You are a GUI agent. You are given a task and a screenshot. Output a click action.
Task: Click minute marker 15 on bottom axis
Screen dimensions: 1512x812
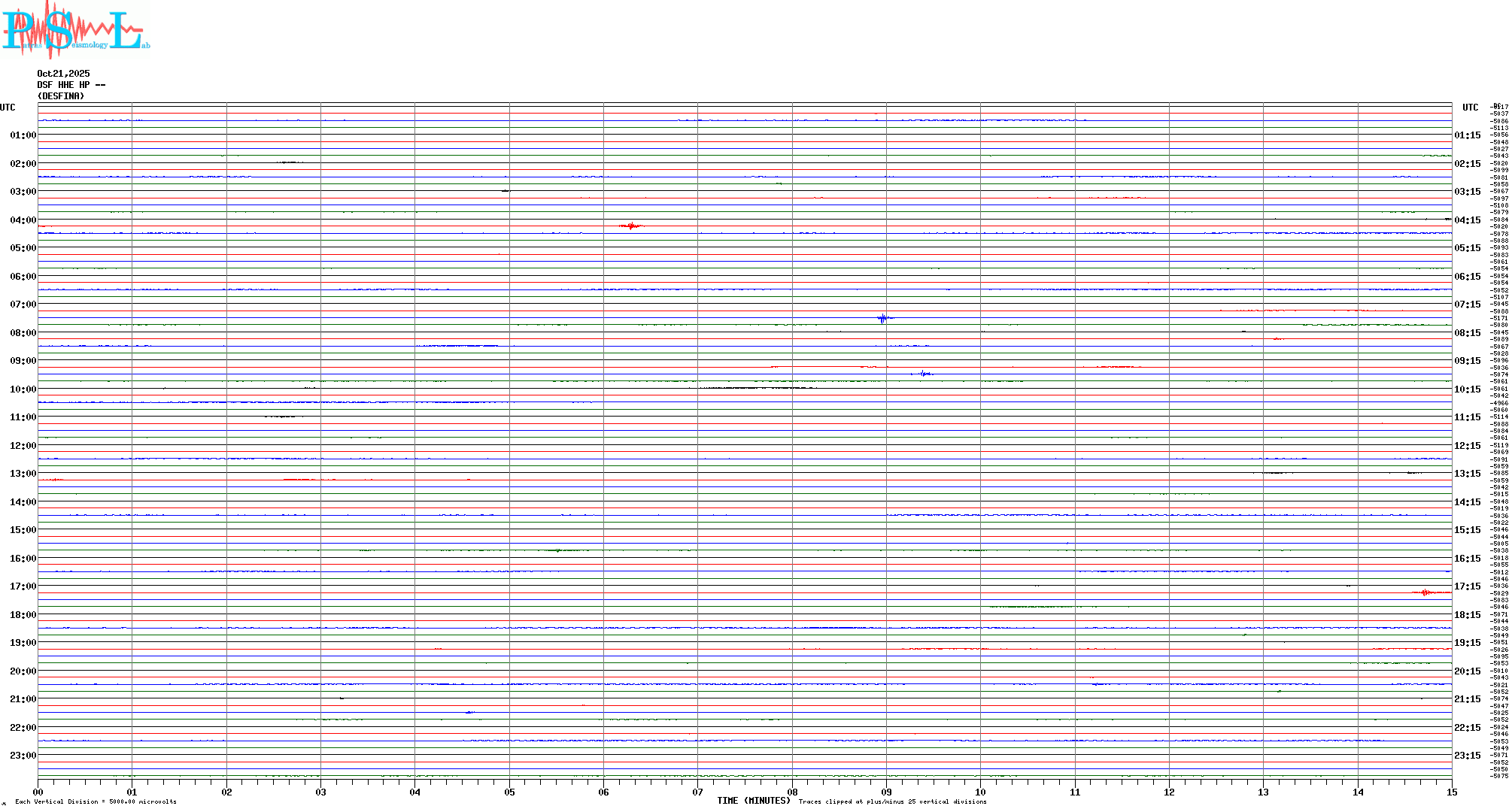click(1452, 792)
